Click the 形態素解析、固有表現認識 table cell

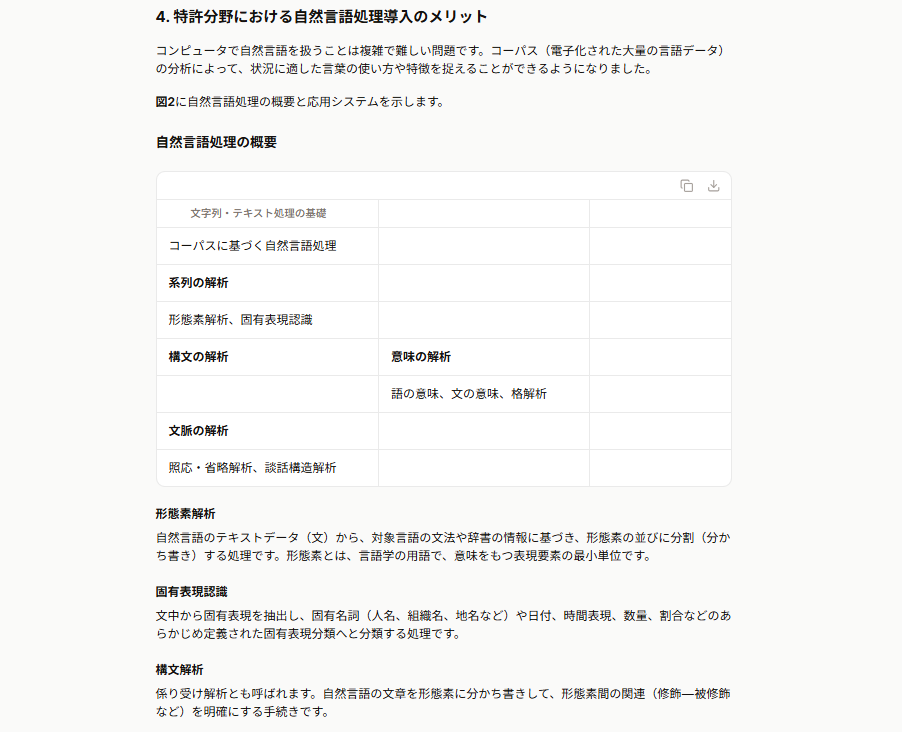[267, 320]
